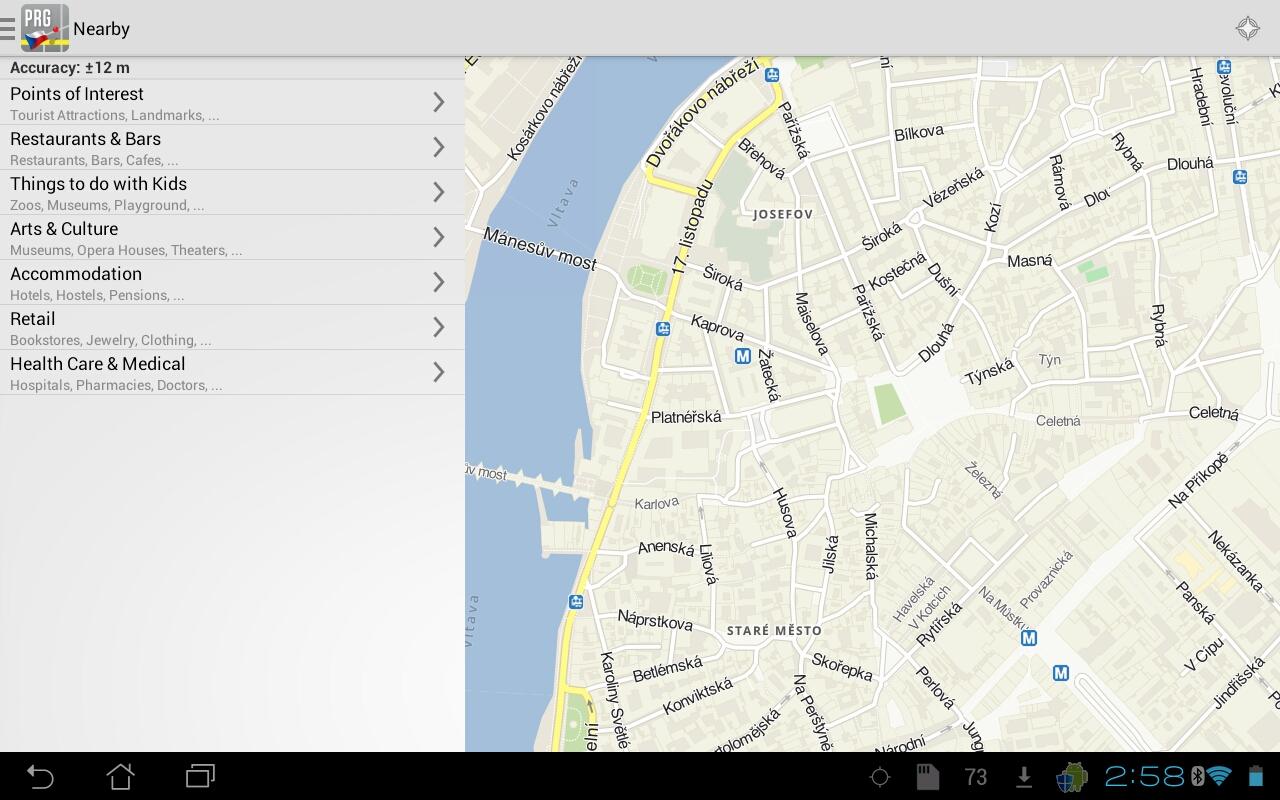The height and width of the screenshot is (800, 1280).
Task: Center map using the locate compass icon
Action: click(x=1247, y=28)
